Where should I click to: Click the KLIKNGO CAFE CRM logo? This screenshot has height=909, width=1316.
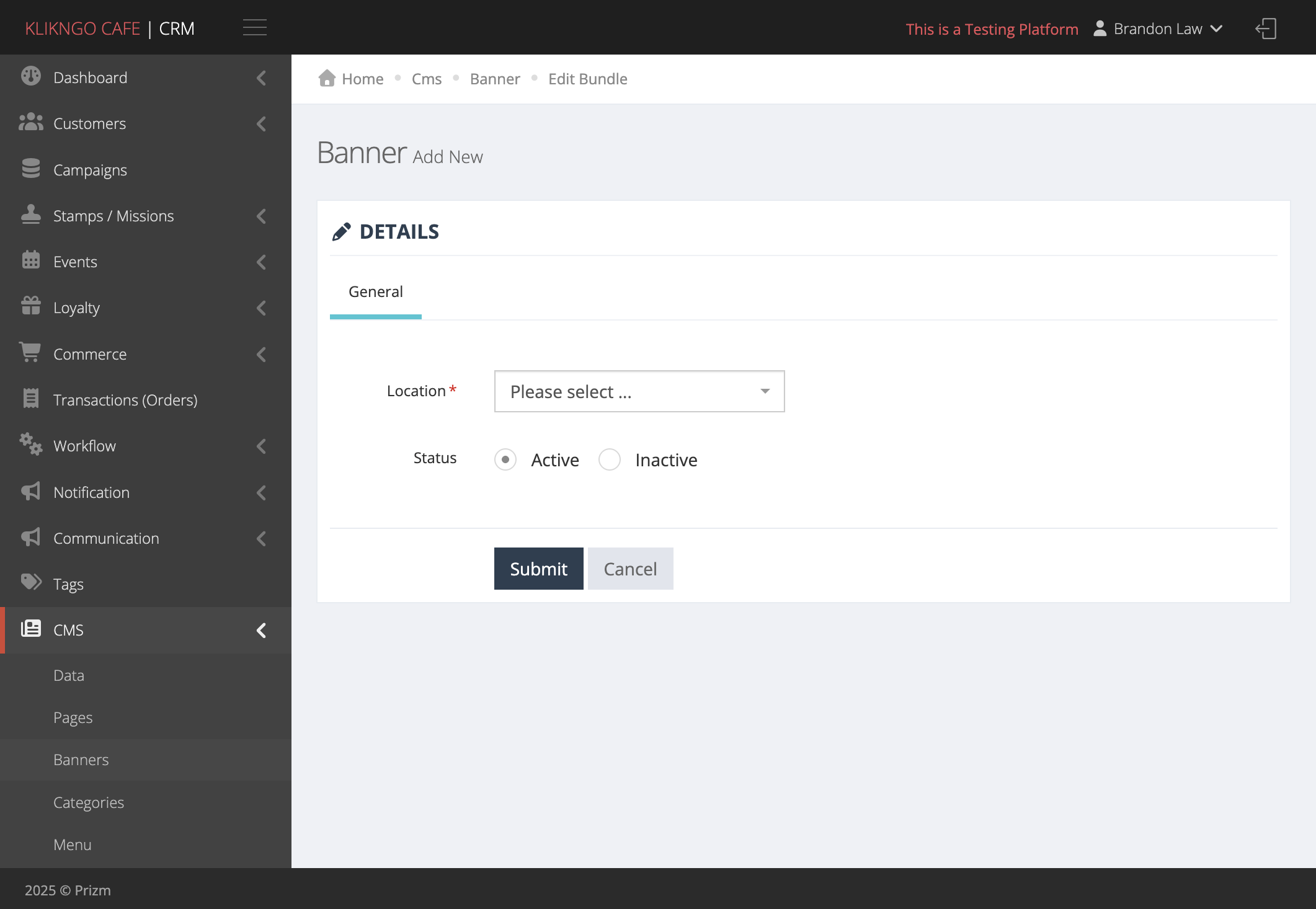(x=110, y=29)
